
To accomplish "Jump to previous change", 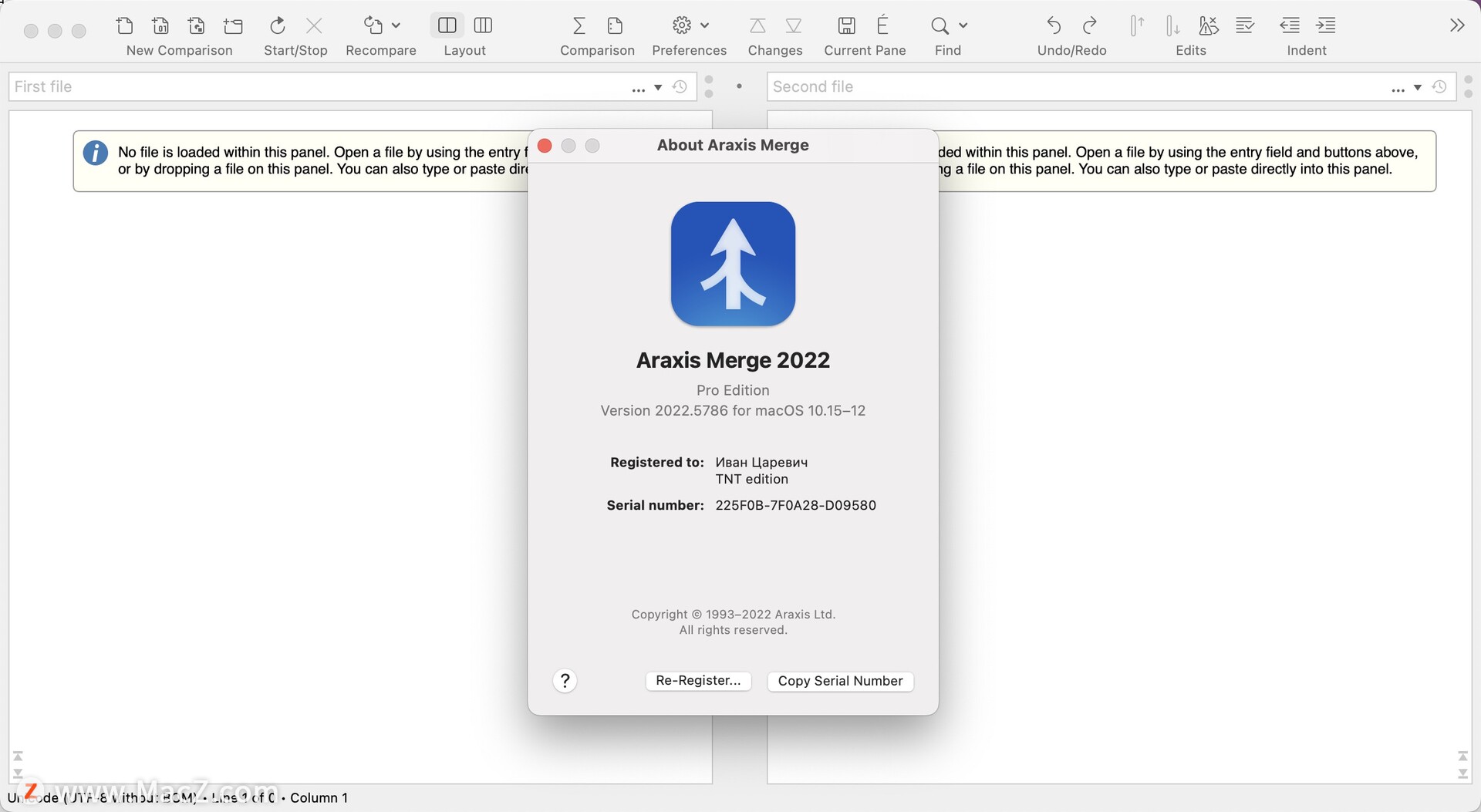I will click(757, 26).
